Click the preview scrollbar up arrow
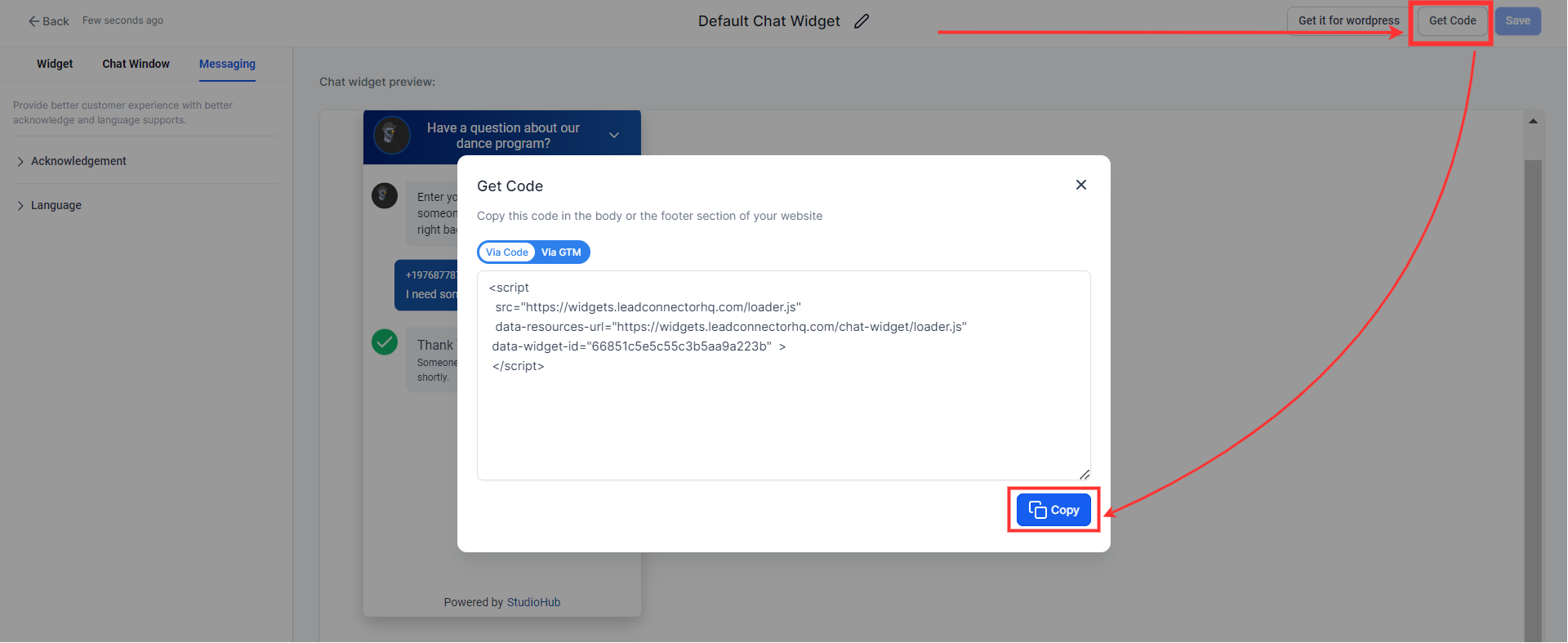This screenshot has height=643, width=1568. pyautogui.click(x=1533, y=121)
